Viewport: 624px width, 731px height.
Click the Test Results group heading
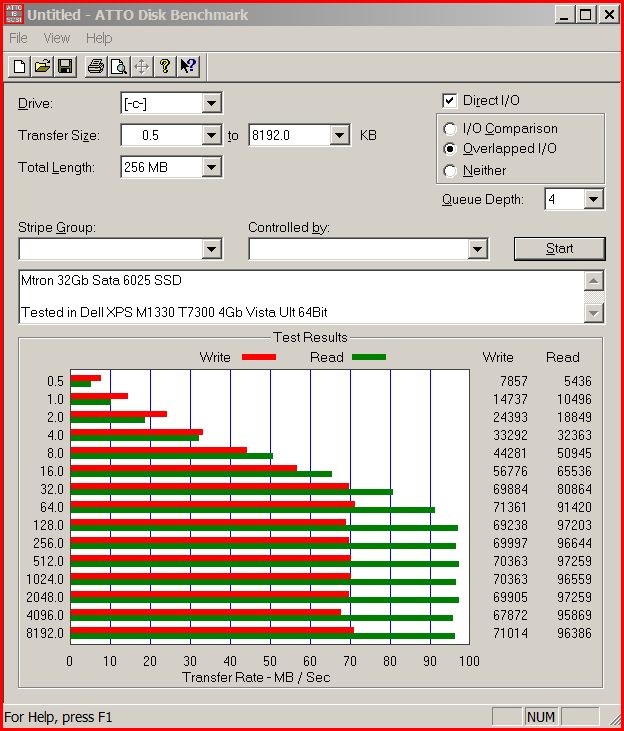pos(310,337)
